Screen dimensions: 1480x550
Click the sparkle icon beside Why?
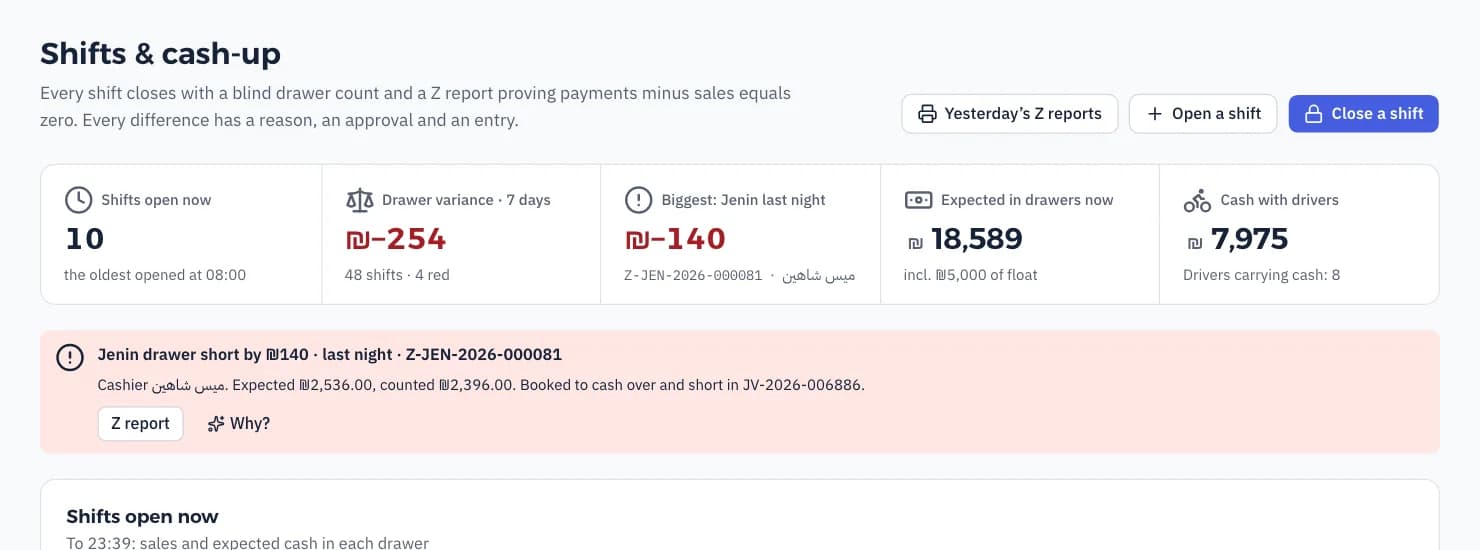(x=215, y=424)
